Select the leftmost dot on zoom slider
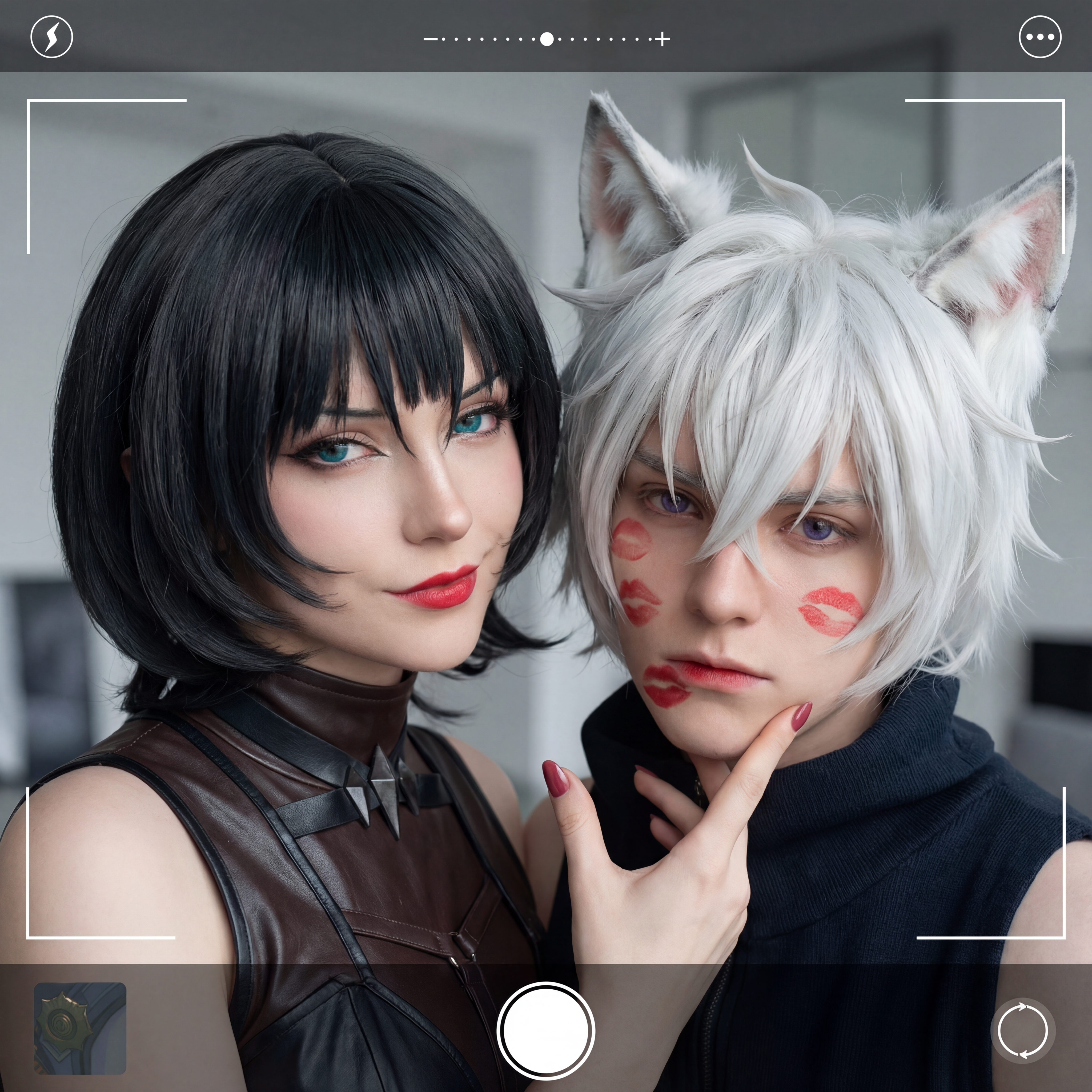This screenshot has height=1092, width=1092. (x=444, y=39)
